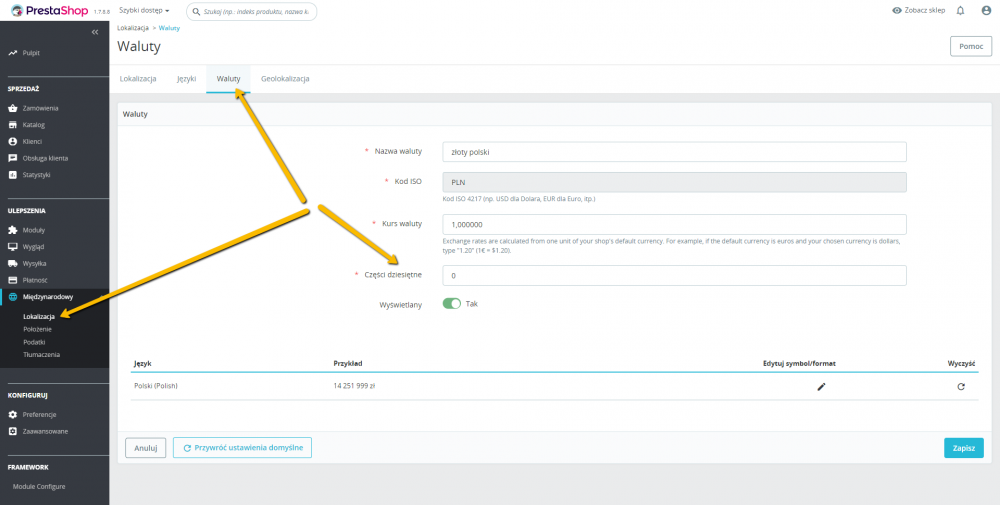Click the Kod ISO field
The image size is (1000, 505).
click(x=674, y=182)
